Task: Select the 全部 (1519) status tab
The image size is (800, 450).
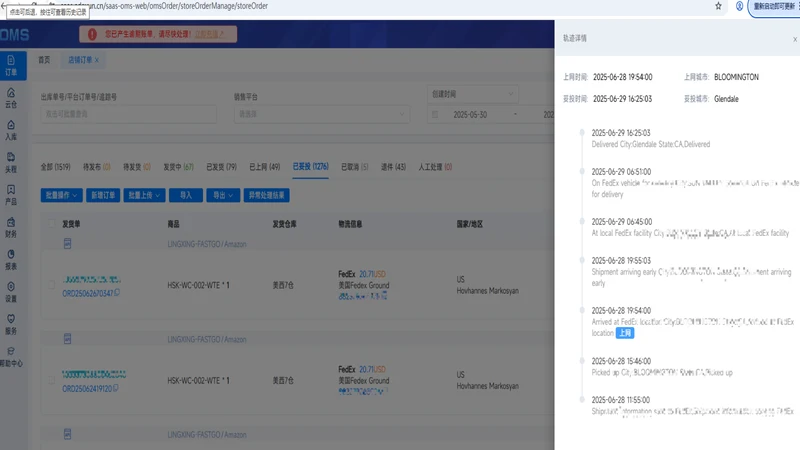Action: coord(56,167)
